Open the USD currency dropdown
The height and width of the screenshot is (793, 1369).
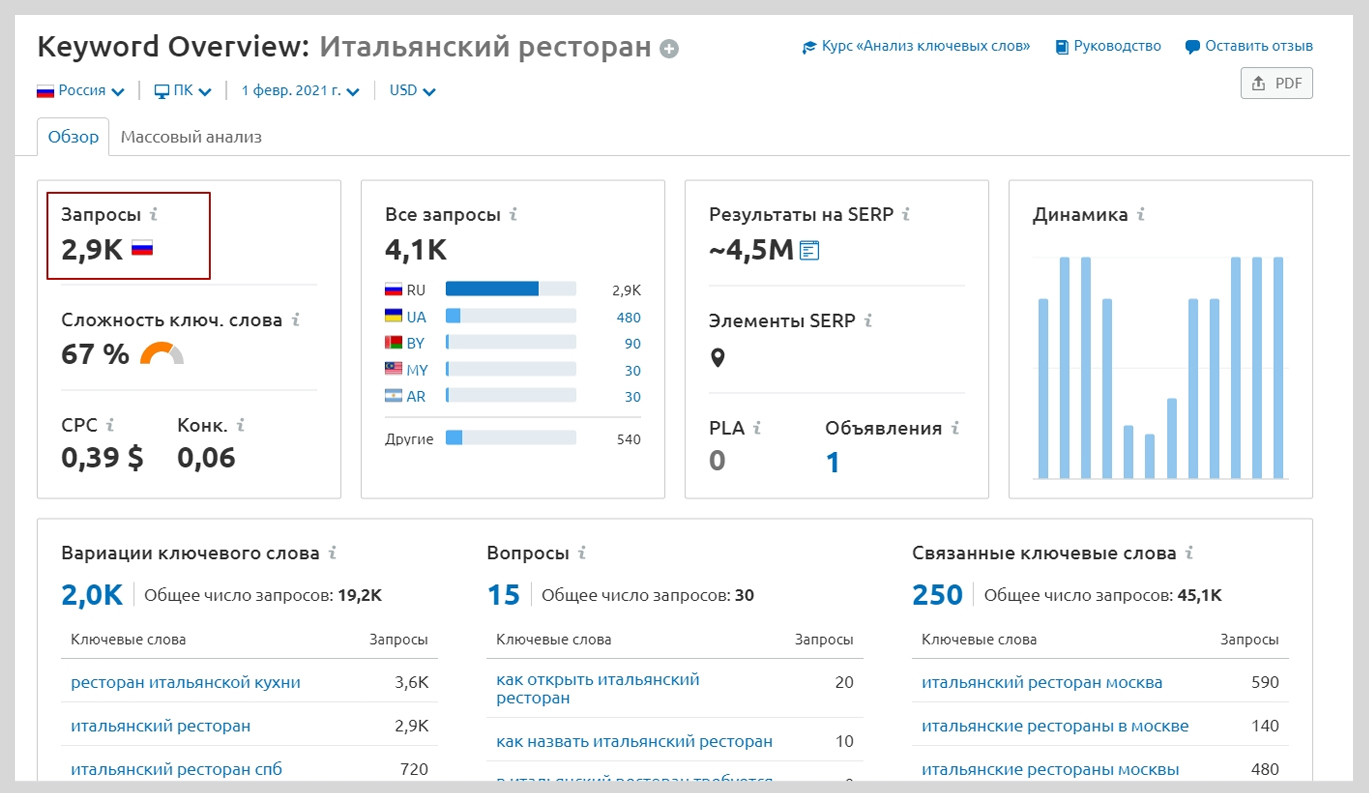point(412,90)
